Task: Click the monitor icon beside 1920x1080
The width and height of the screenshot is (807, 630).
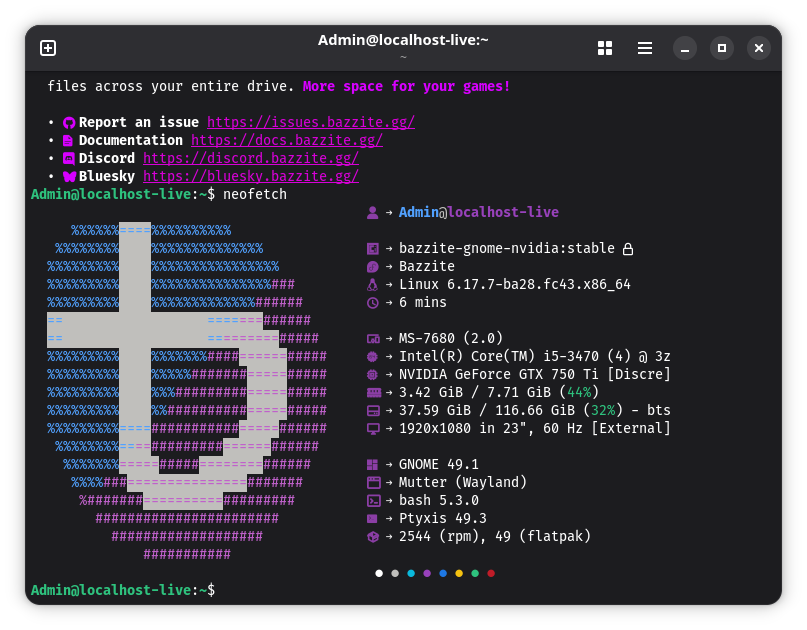Action: [373, 429]
